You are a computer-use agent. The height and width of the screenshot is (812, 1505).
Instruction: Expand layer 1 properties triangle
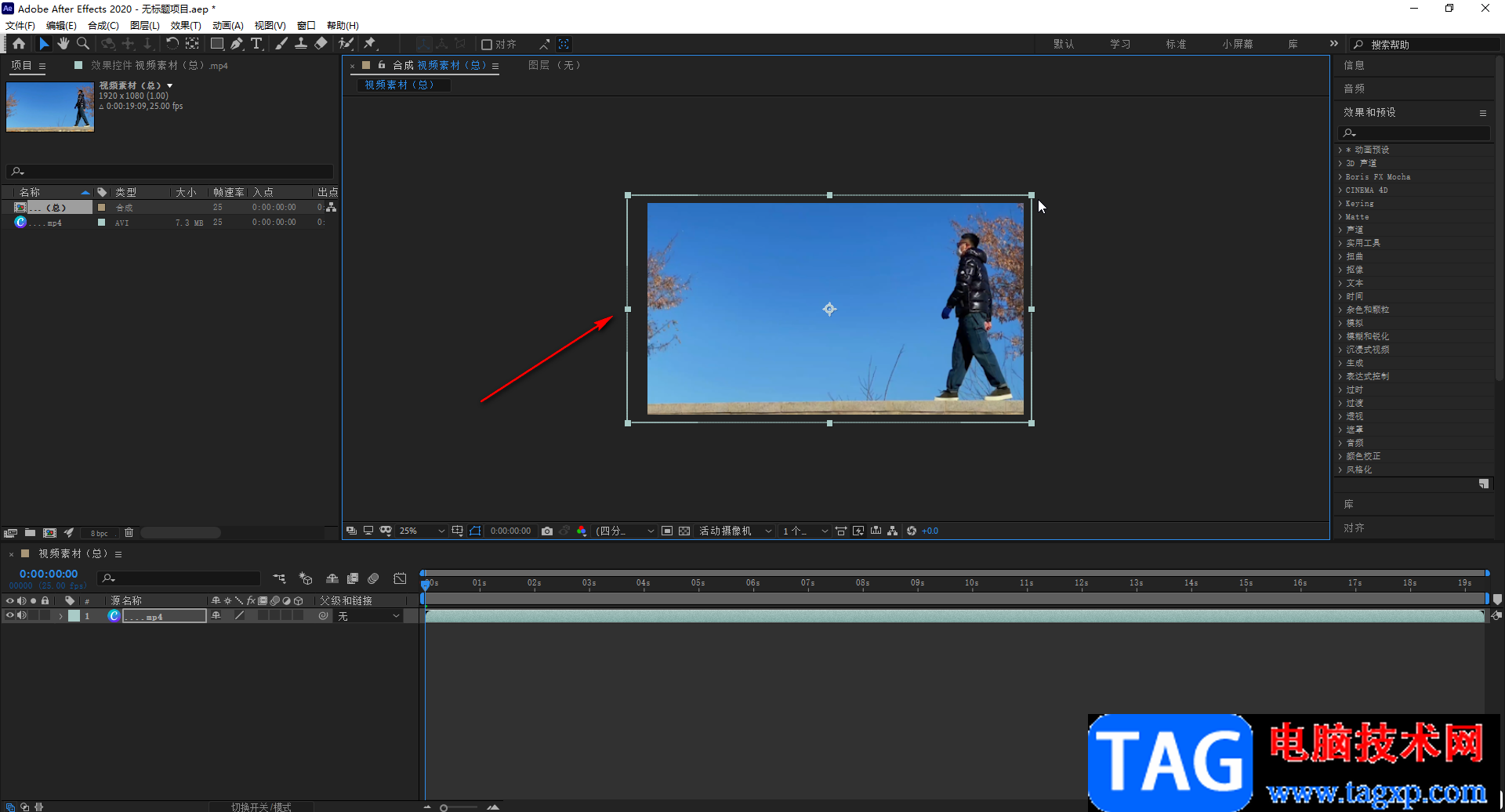60,616
